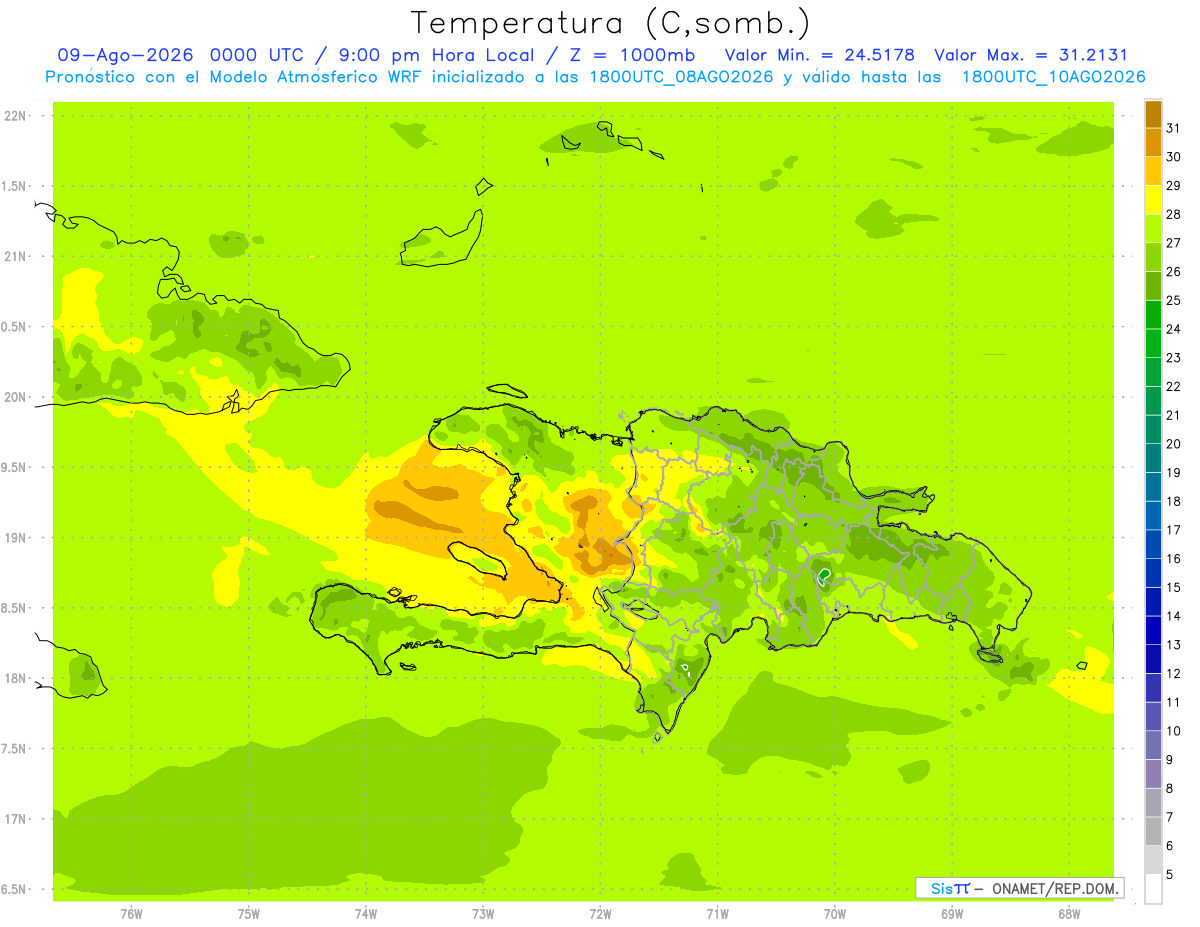Click the '70W' longitude label
Screen dimensions: 1200x927
pos(835,913)
